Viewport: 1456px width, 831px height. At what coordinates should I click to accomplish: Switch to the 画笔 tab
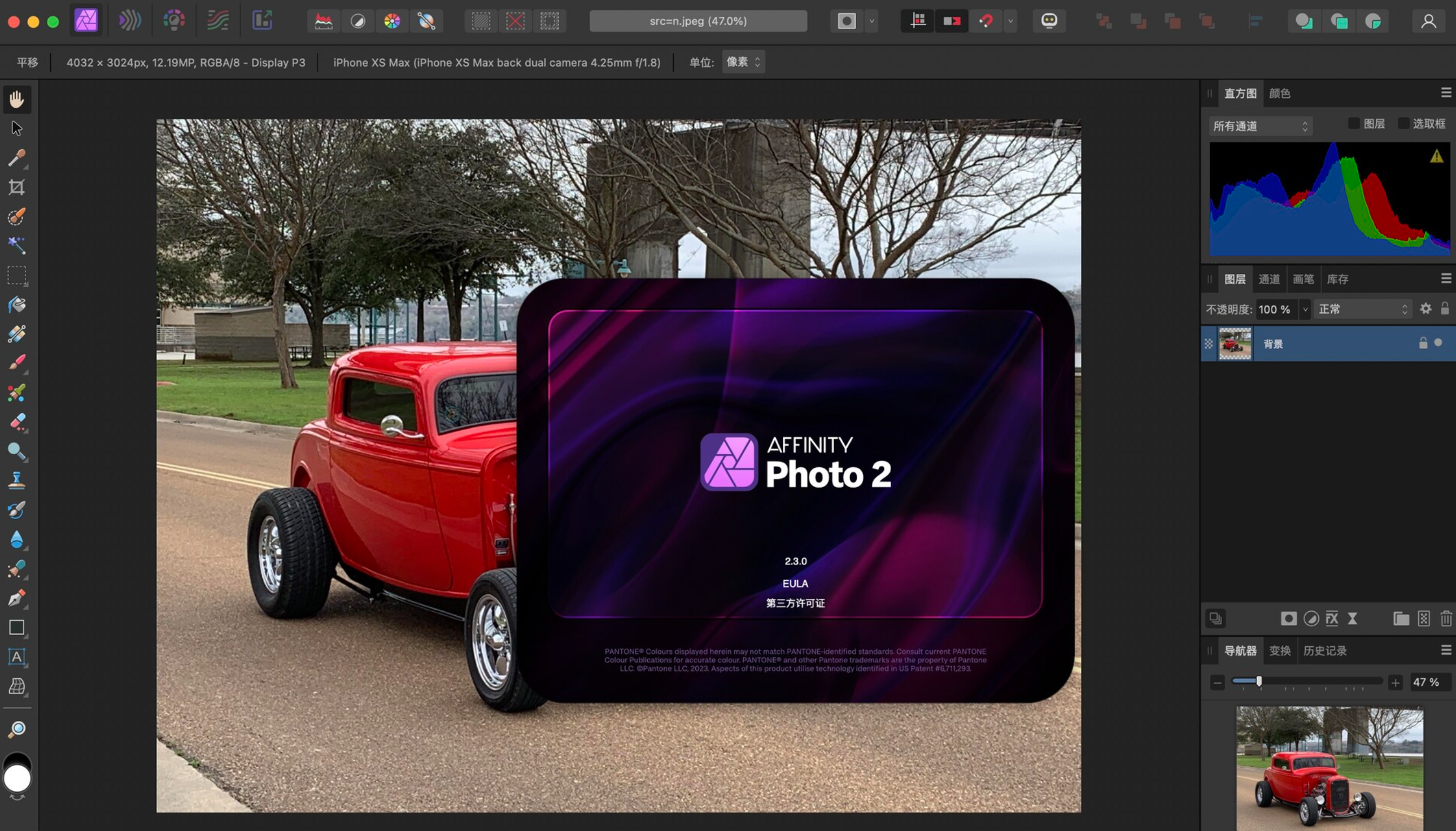pyautogui.click(x=1303, y=279)
